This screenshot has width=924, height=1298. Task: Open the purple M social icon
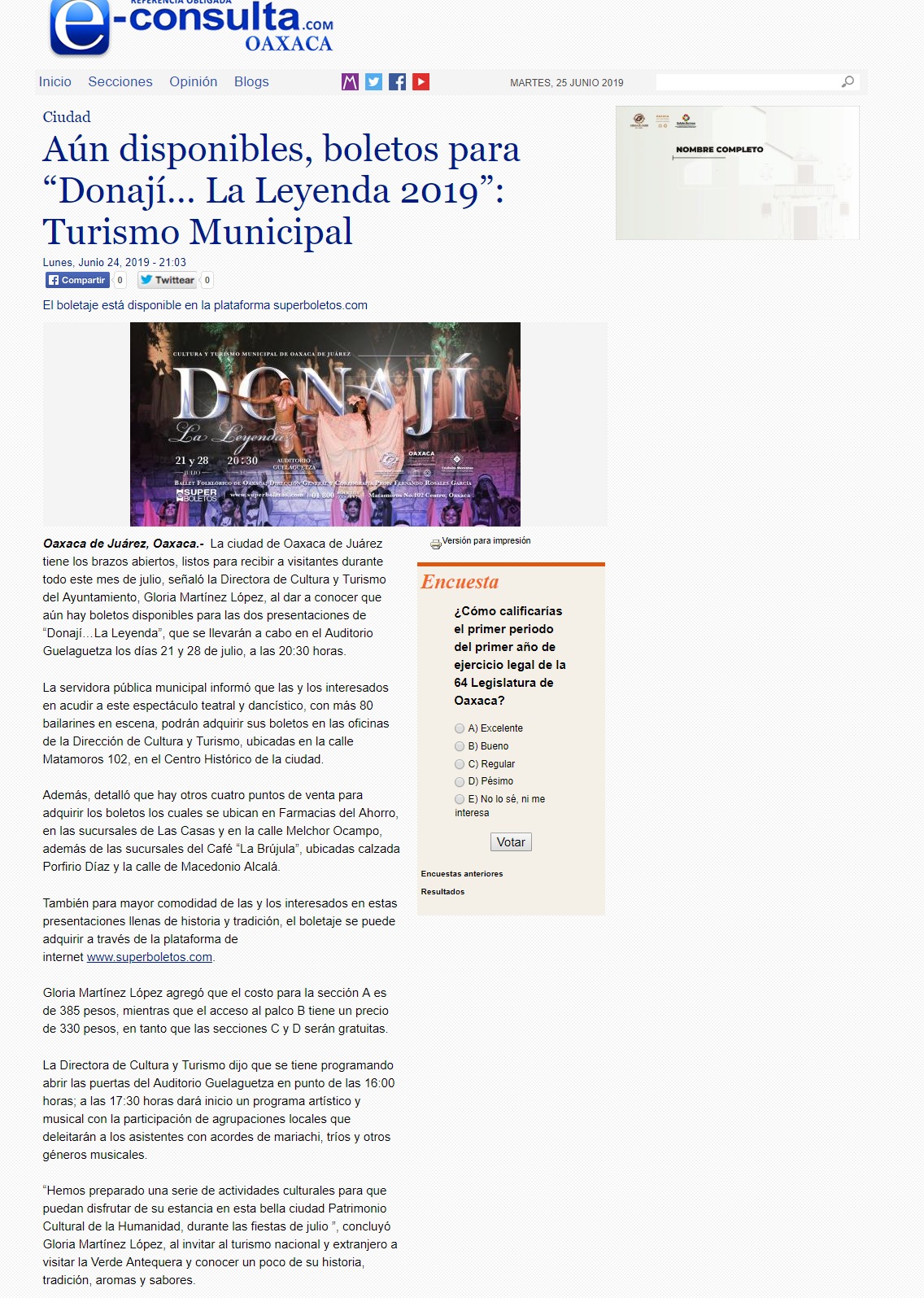click(x=350, y=81)
